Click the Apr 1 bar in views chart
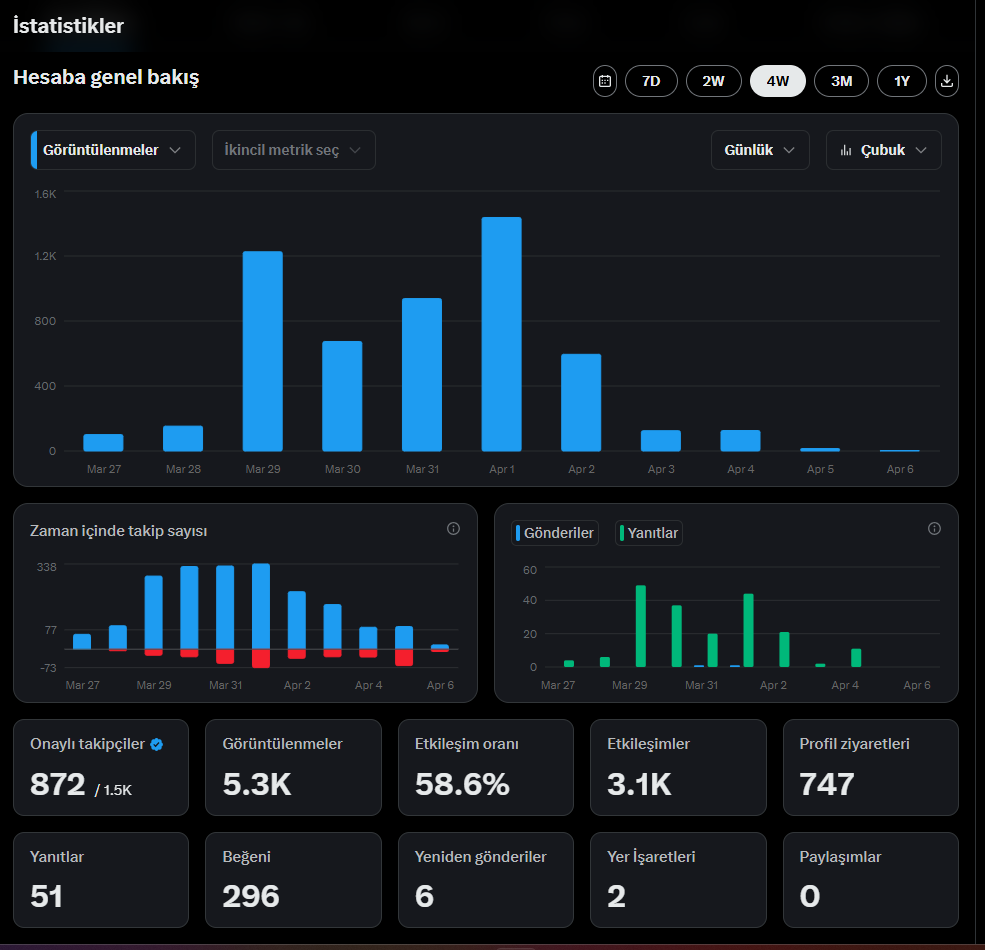The height and width of the screenshot is (950, 985). point(501,334)
